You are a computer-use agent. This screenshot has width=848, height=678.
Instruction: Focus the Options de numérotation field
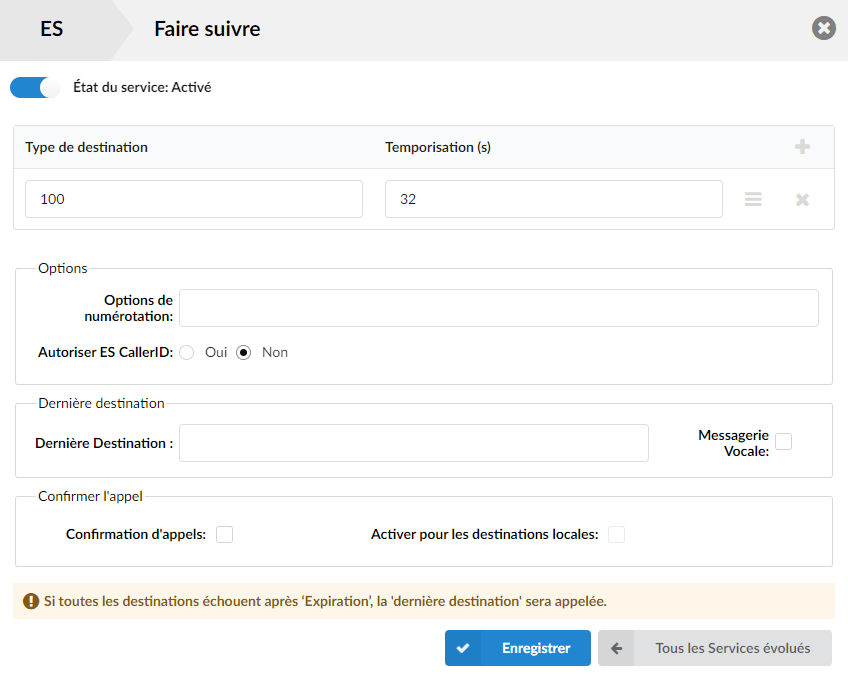click(x=499, y=308)
